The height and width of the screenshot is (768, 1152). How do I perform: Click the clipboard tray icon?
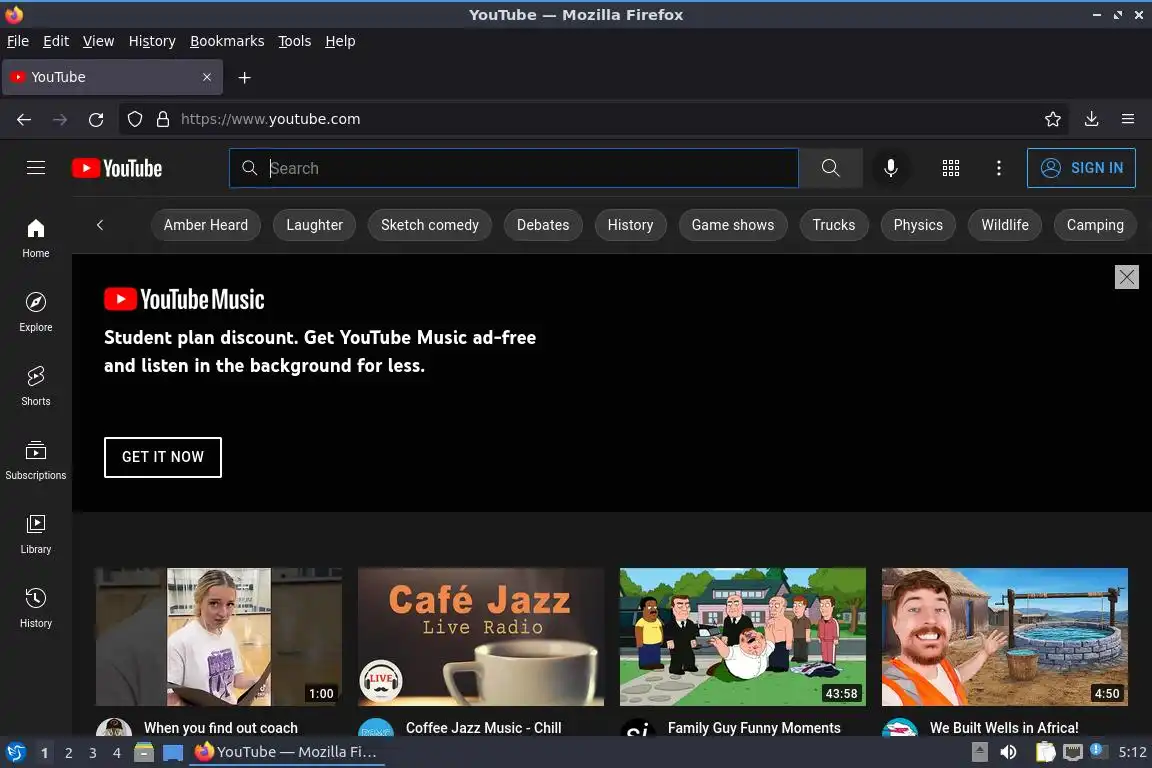(x=1045, y=752)
